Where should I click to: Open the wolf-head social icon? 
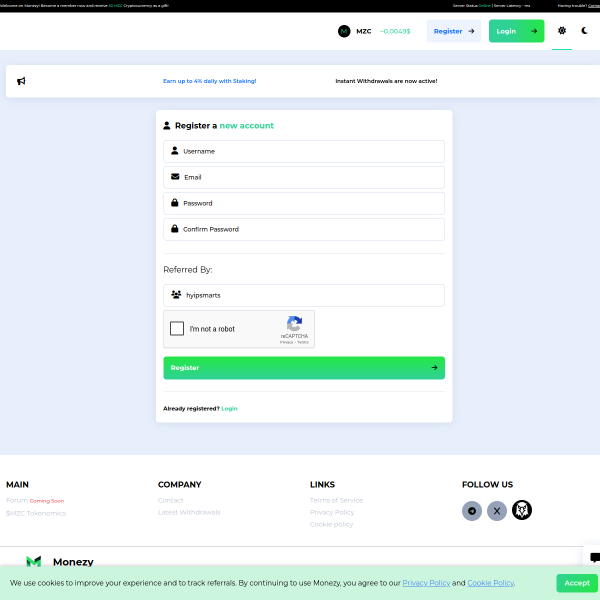coord(522,510)
